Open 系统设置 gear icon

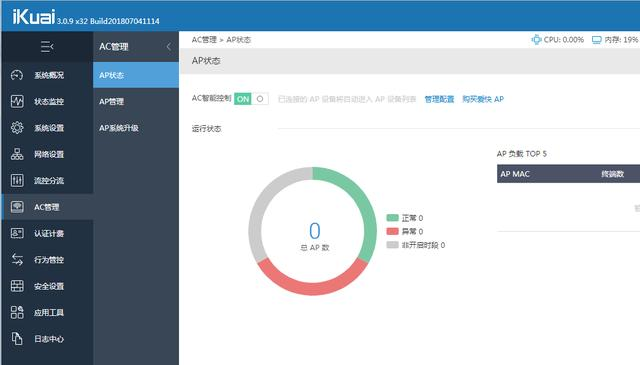point(17,128)
